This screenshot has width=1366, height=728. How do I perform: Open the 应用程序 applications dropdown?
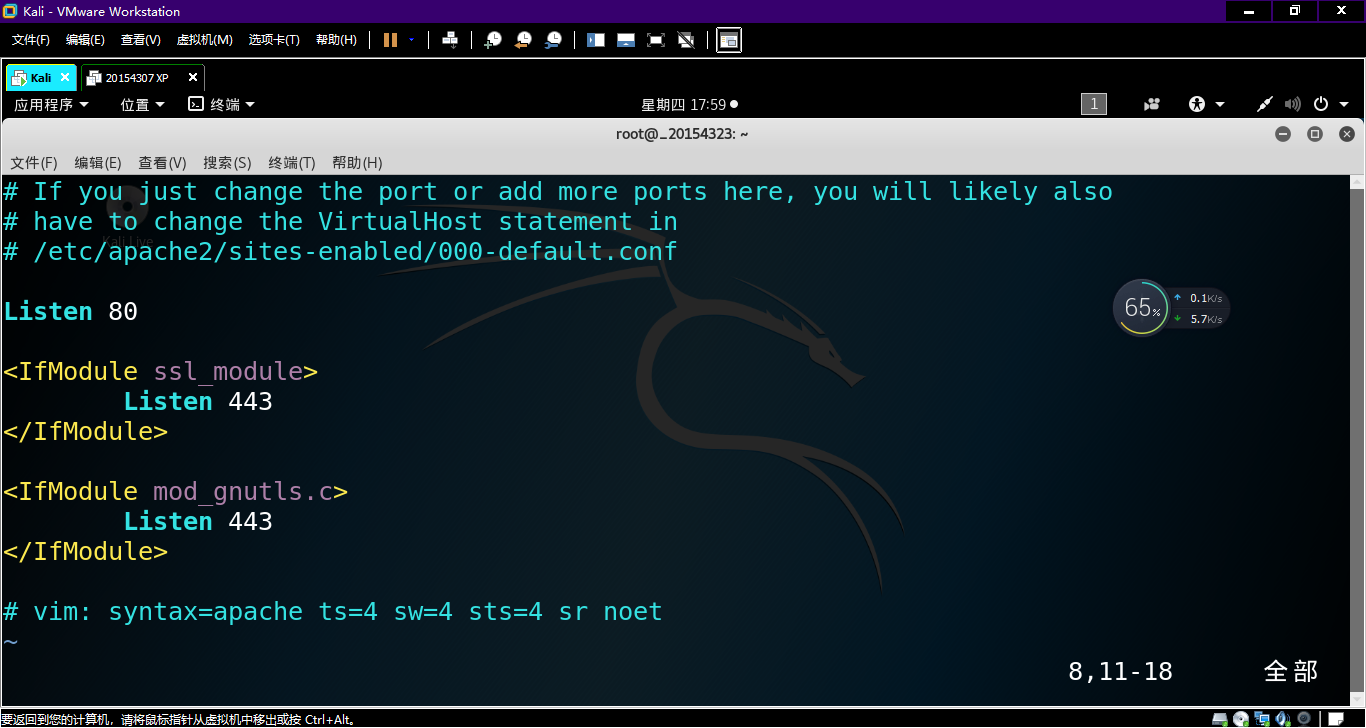51,104
